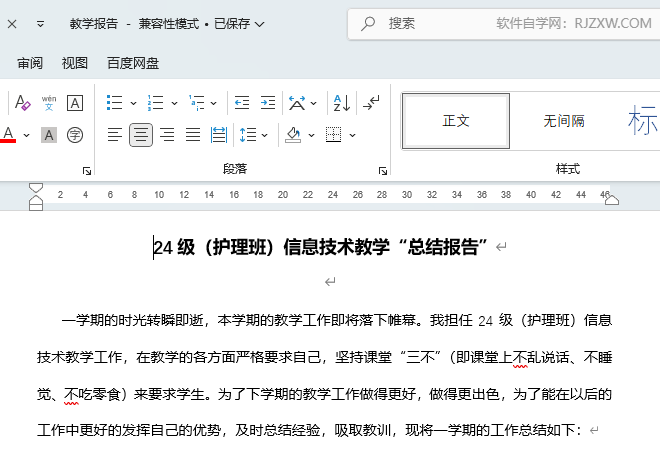Click the document name 教学报告

pos(94,24)
